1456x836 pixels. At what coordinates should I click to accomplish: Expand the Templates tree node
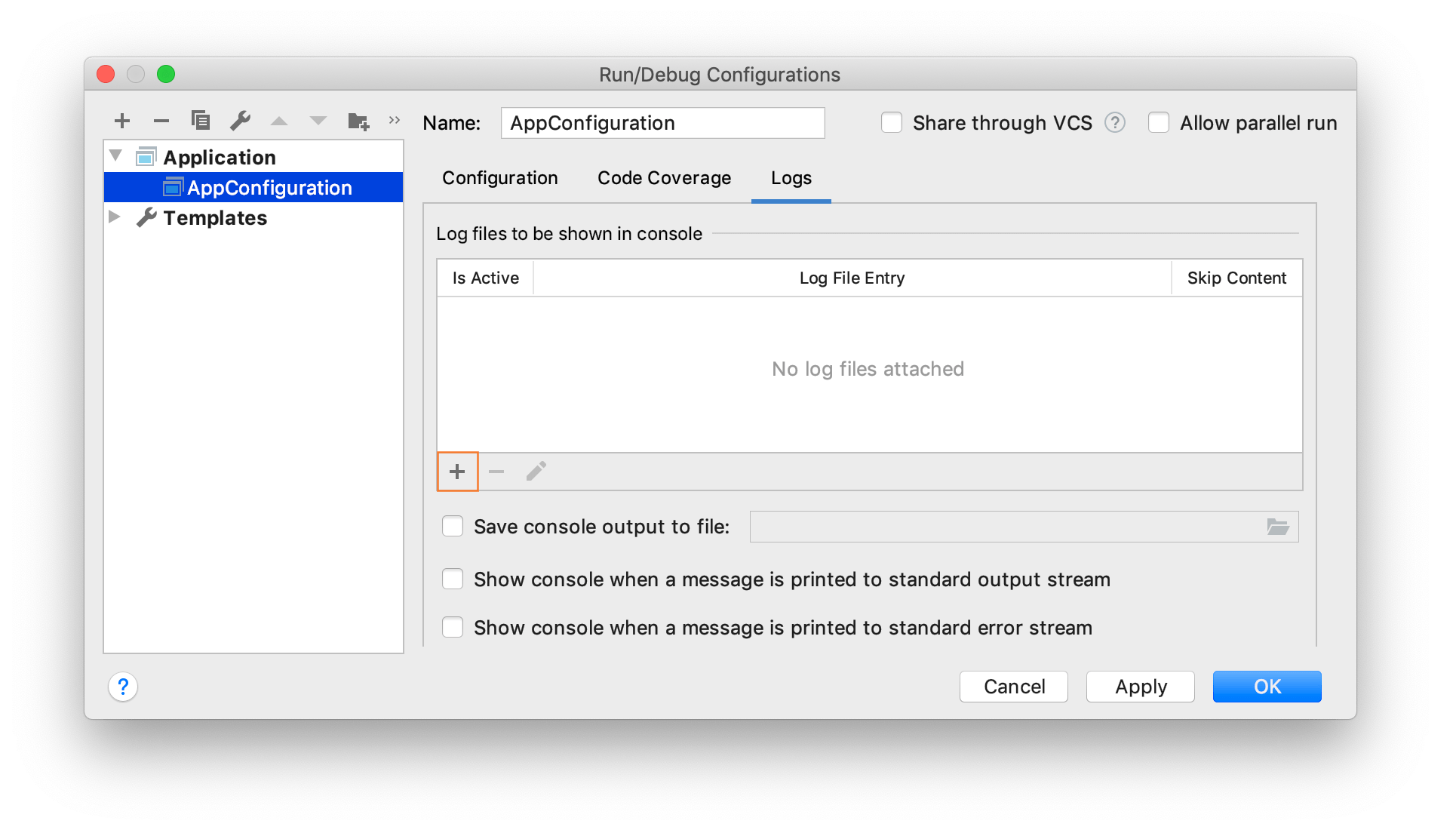(115, 217)
